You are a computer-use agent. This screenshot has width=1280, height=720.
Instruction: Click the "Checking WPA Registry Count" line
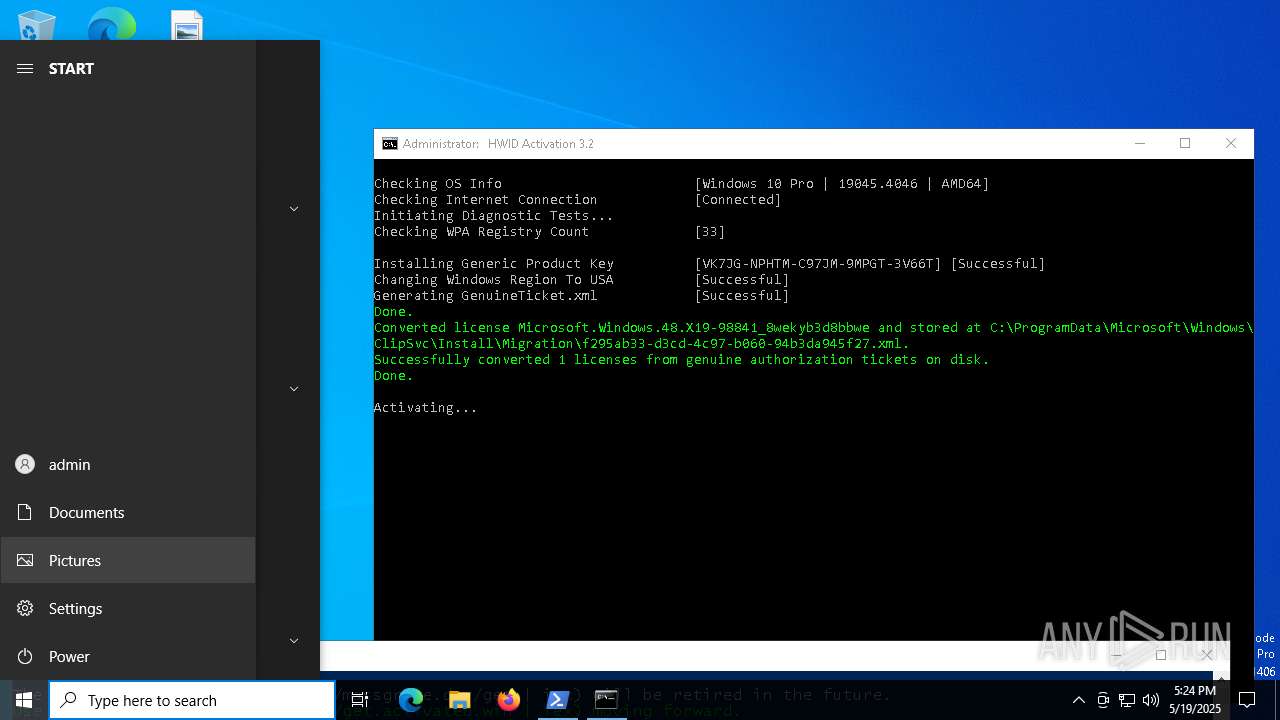pyautogui.click(x=482, y=232)
